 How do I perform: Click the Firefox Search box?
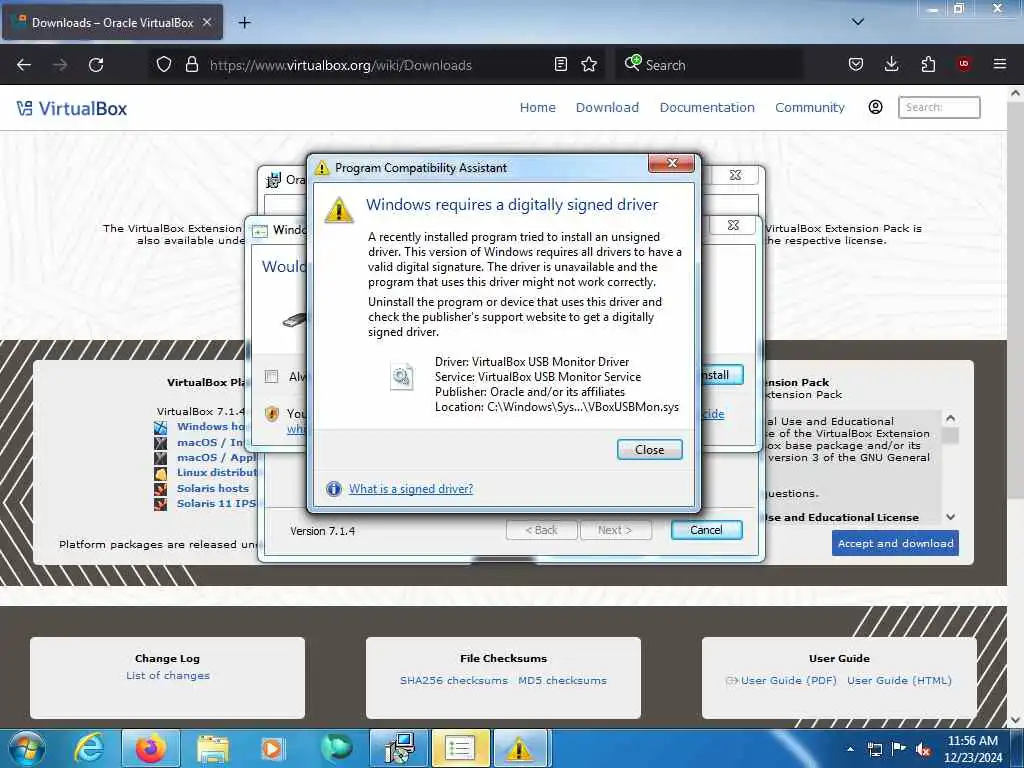click(709, 65)
